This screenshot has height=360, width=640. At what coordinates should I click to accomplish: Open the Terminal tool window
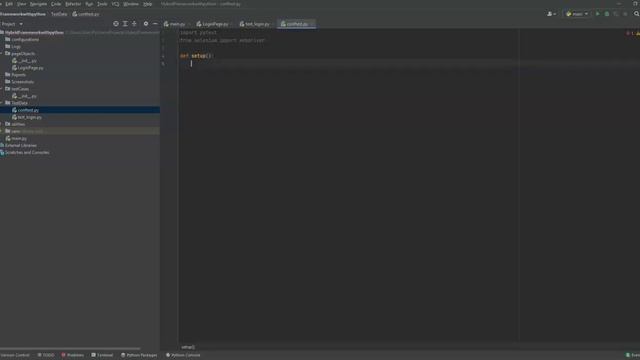[x=102, y=355]
